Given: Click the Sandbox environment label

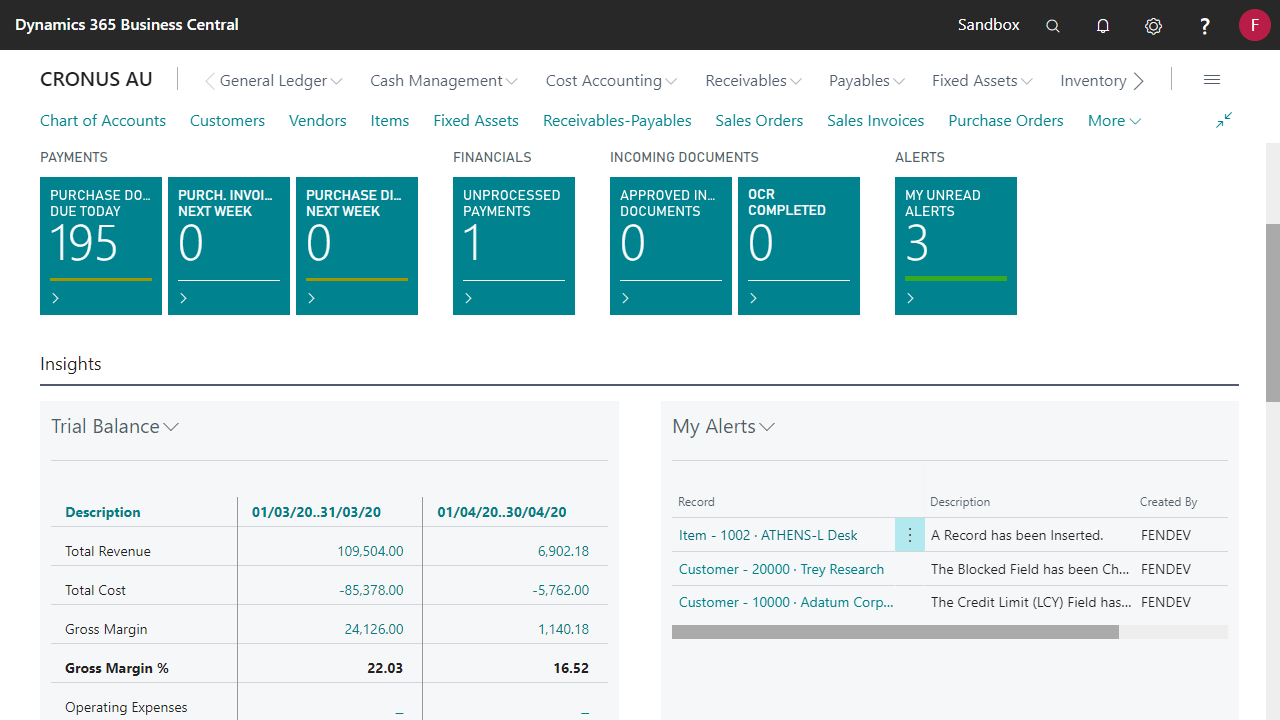Looking at the screenshot, I should point(989,25).
